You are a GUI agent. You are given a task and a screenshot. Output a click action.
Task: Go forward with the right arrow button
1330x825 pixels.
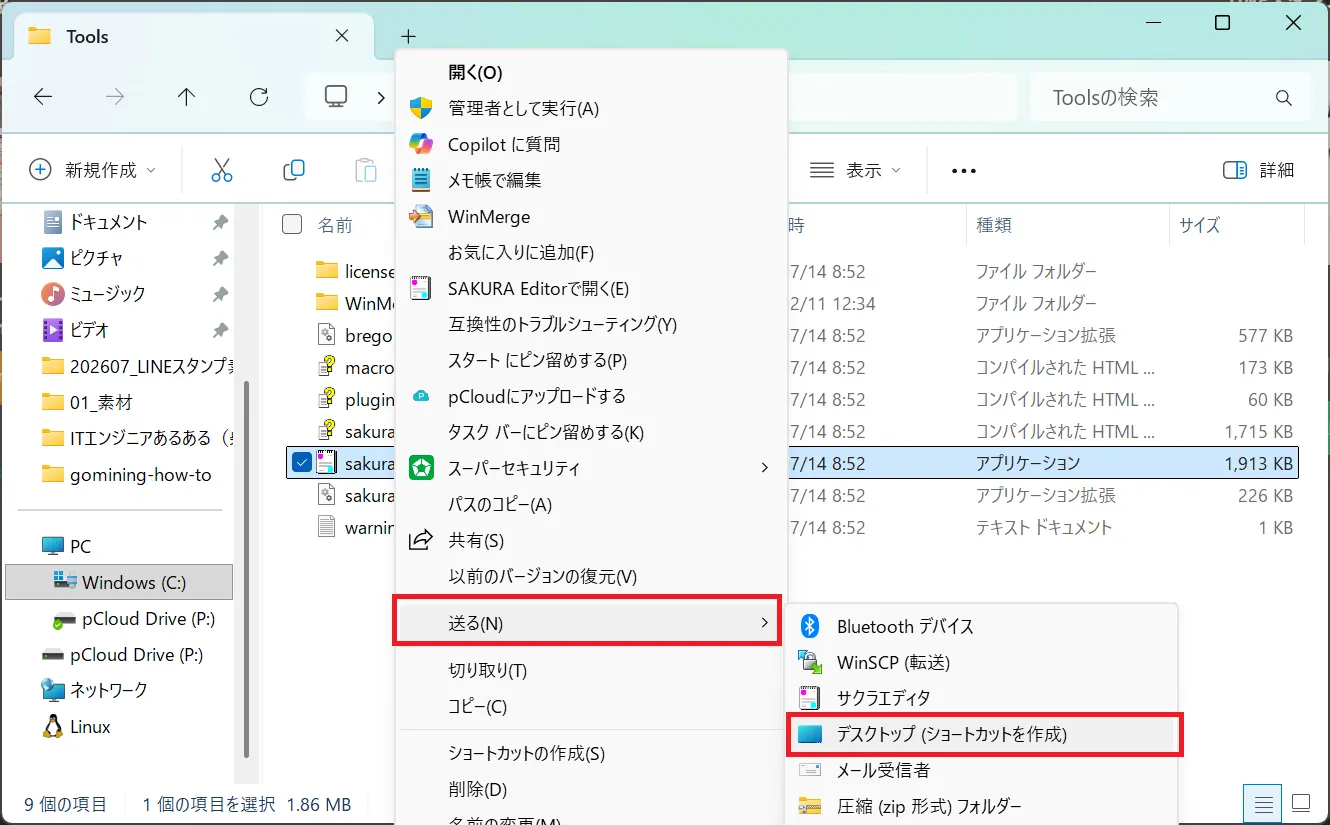[x=115, y=97]
